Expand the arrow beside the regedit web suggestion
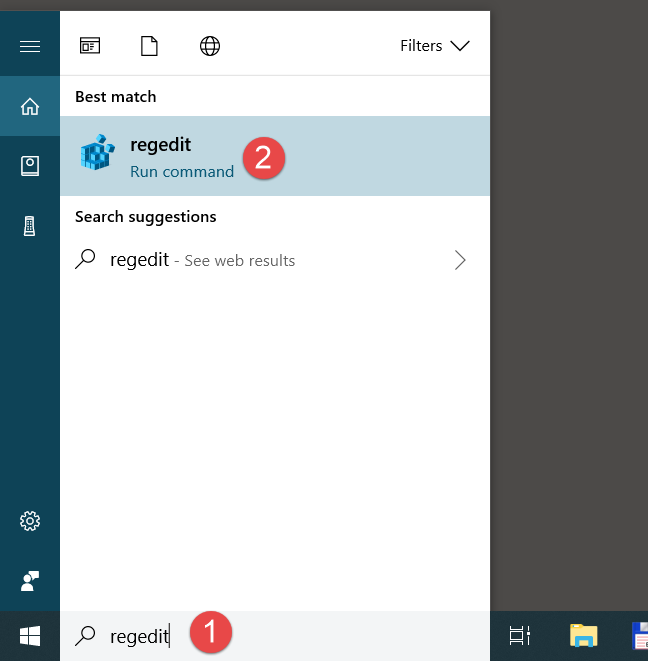 (x=460, y=260)
